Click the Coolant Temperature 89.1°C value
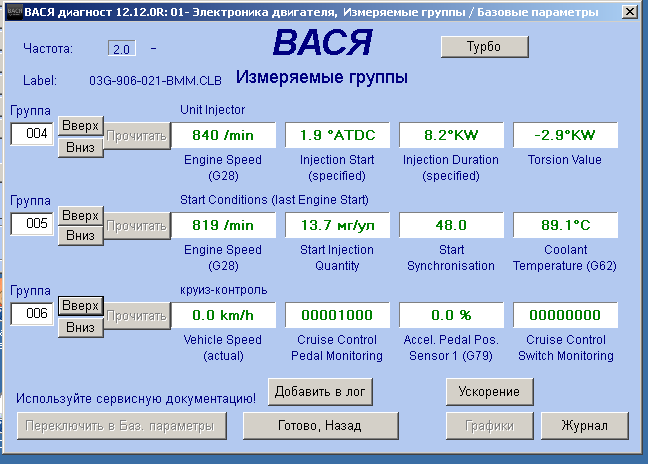The height and width of the screenshot is (464, 648). click(565, 225)
